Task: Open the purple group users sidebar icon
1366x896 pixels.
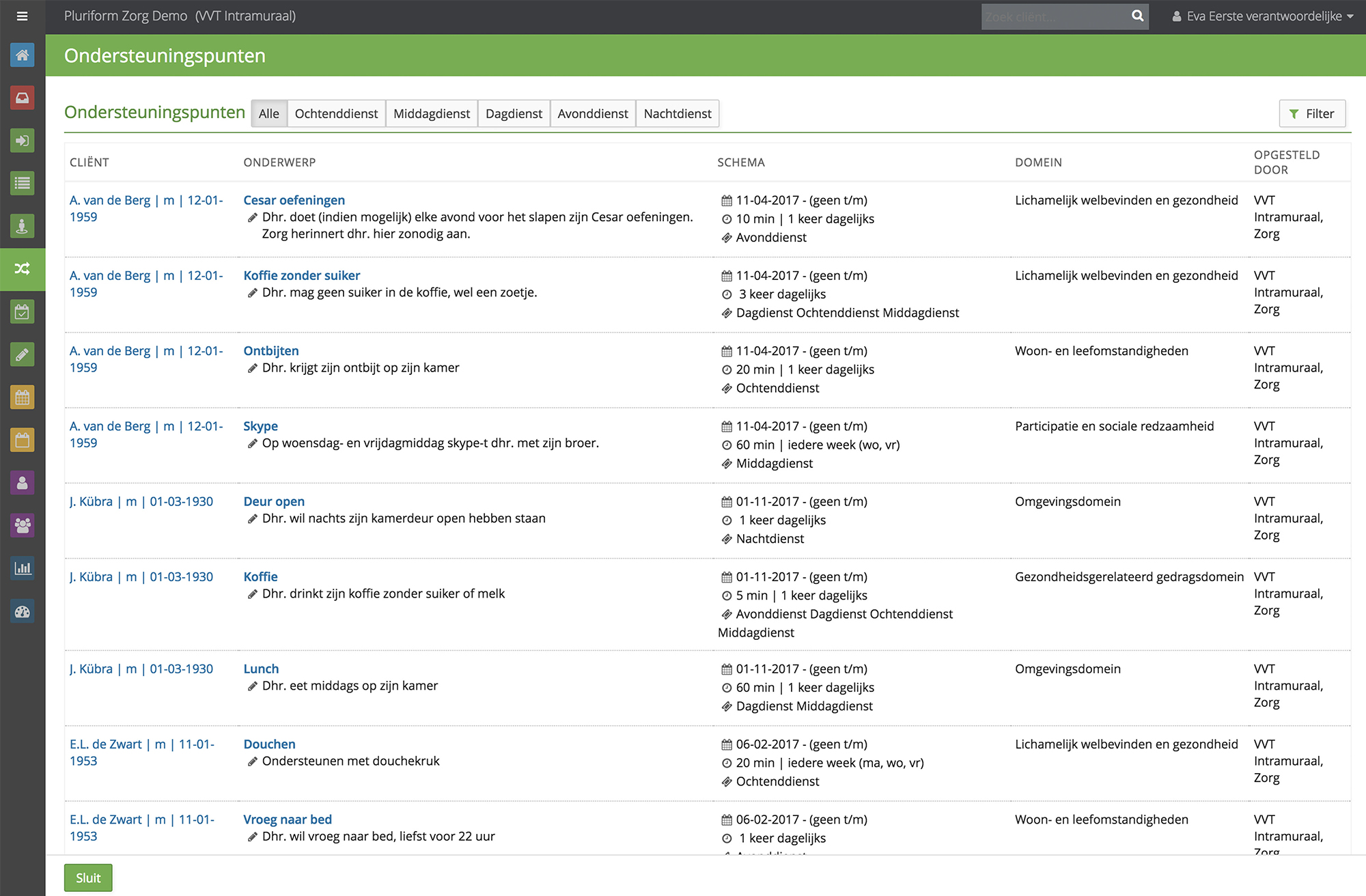Action: coord(23,525)
